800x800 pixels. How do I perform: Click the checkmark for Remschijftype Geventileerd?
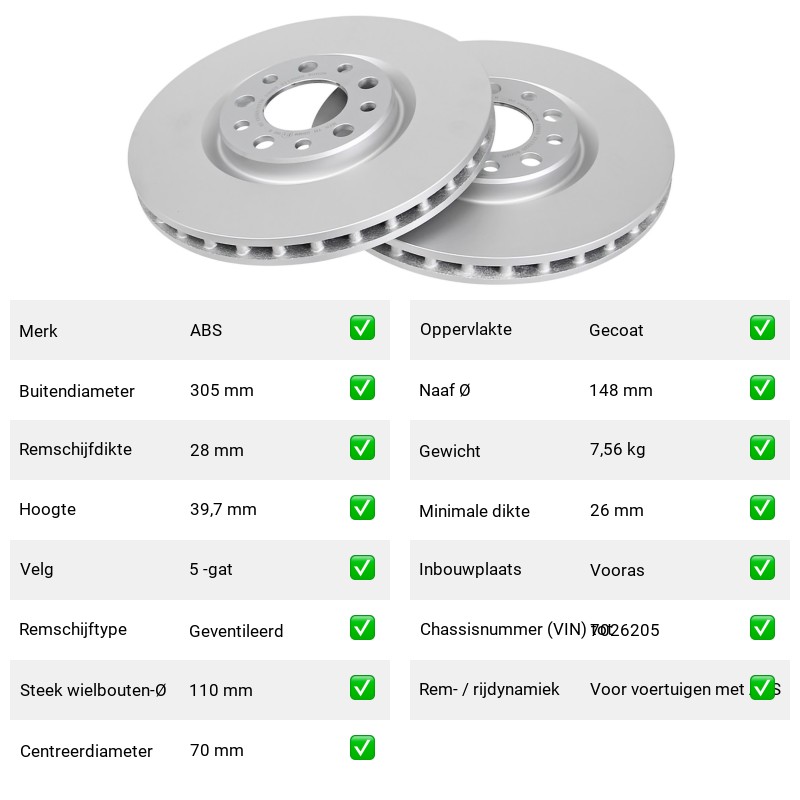click(362, 628)
